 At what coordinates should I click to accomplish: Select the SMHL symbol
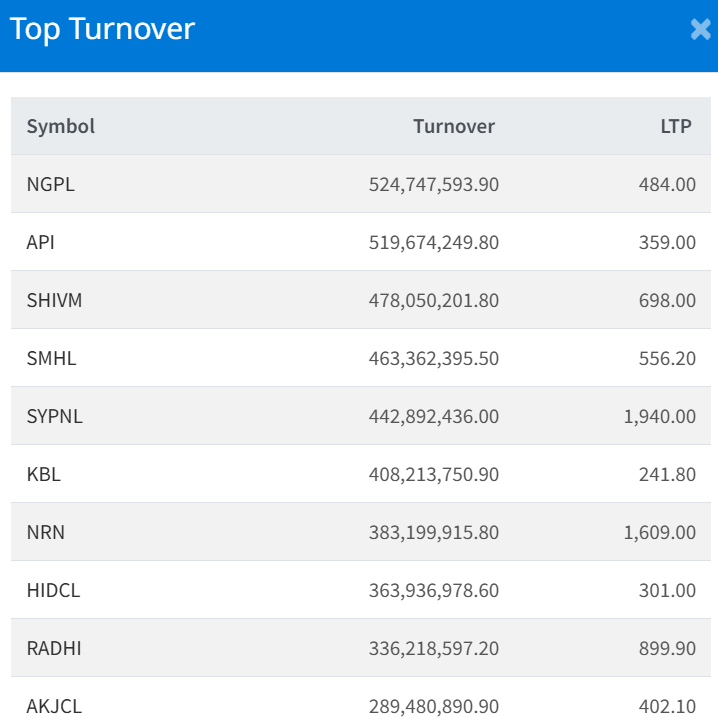coord(51,358)
